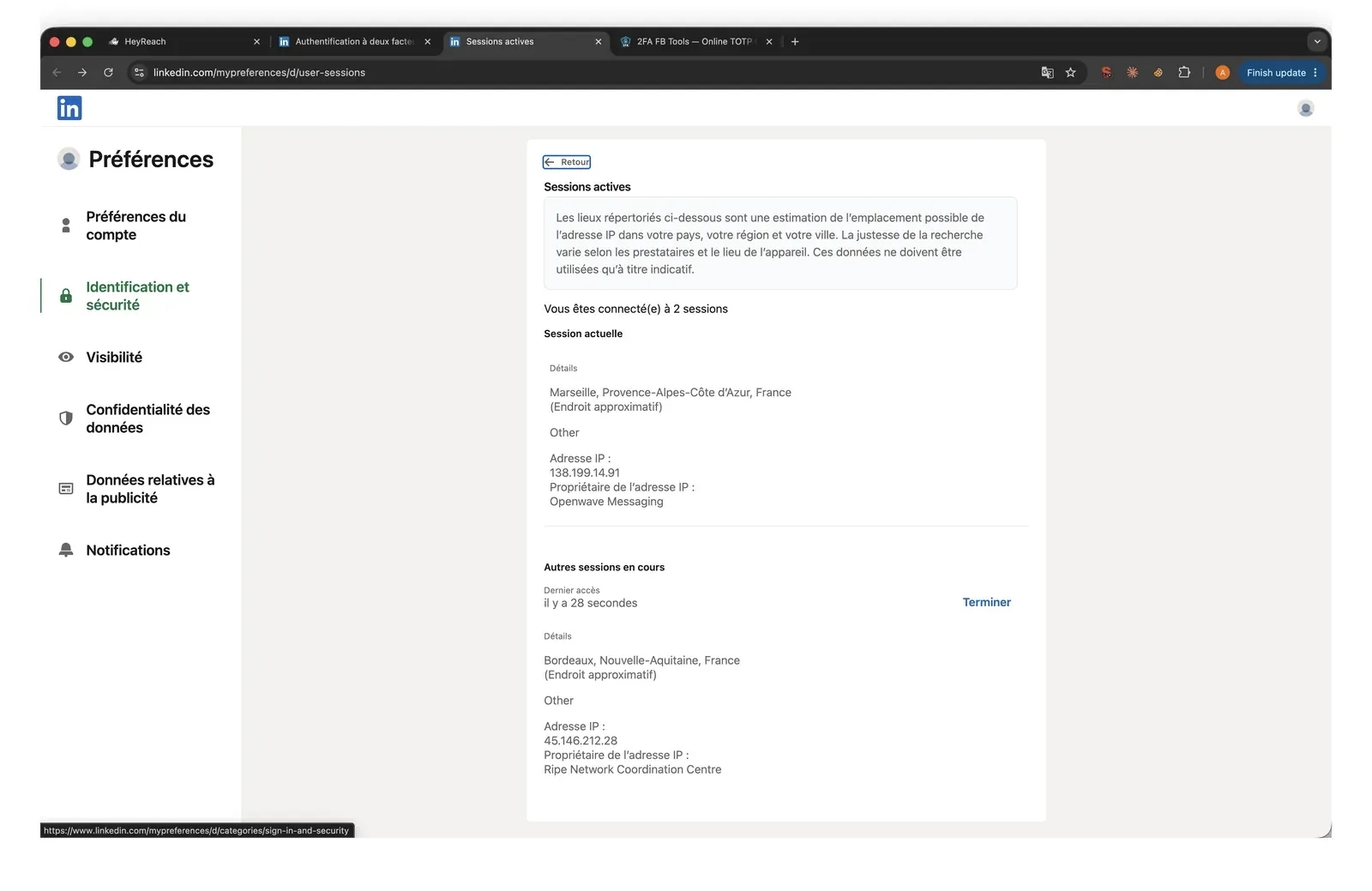Reload the page with the refresh icon
Viewport: 1372px width, 891px height.
pos(108,73)
